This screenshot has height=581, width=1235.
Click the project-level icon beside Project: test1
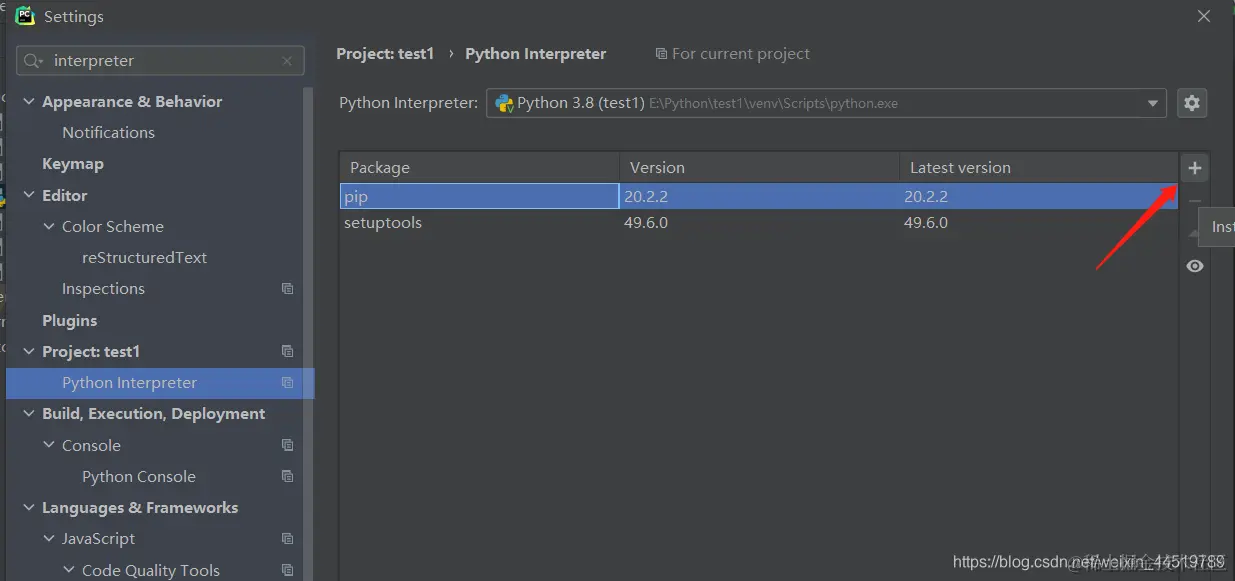(288, 352)
